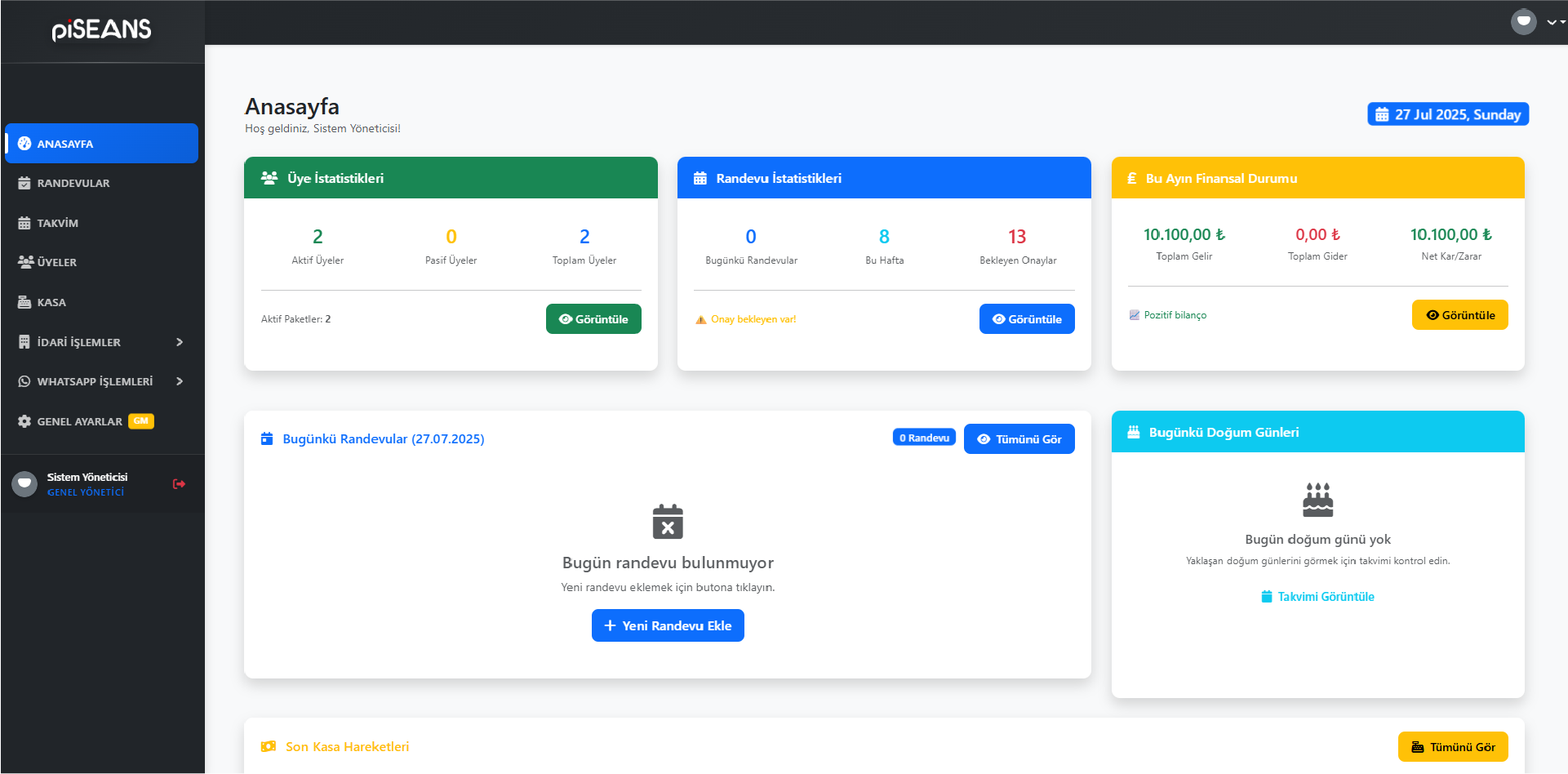
Task: Click the lira icon on Bu Ayın Finansal Durumu
Action: click(1130, 177)
